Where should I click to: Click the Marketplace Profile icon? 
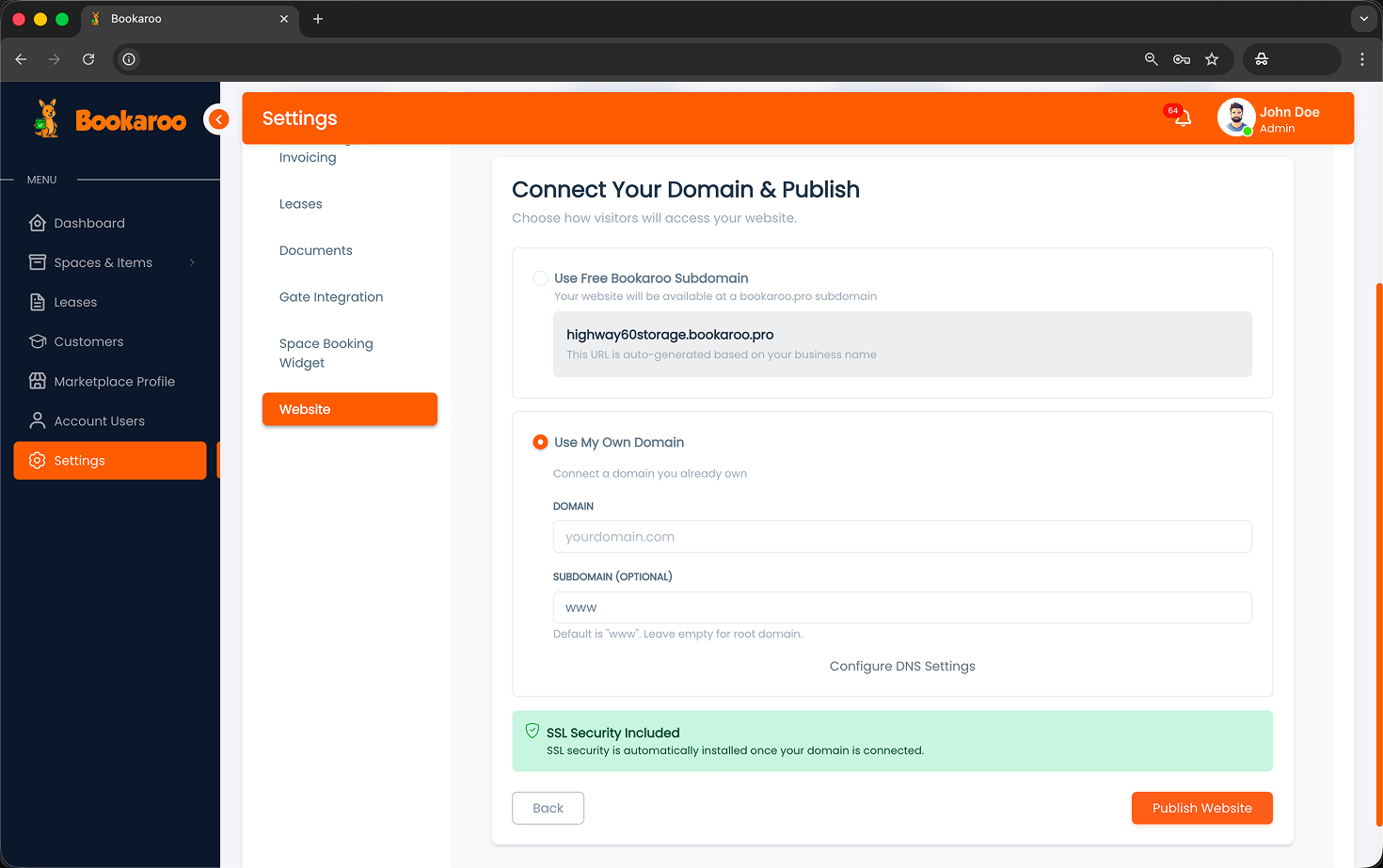[x=38, y=381]
